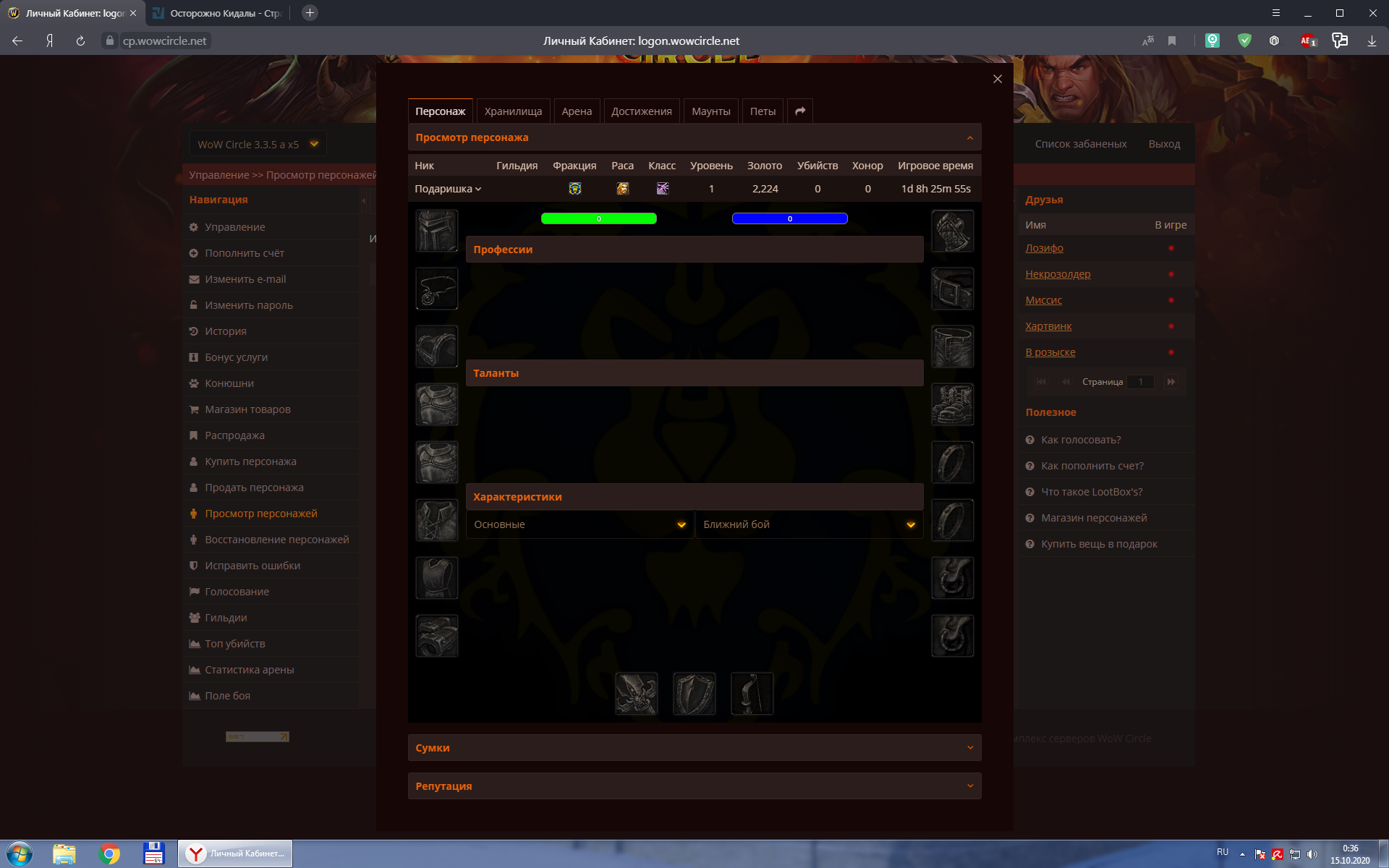Open the Ближний бой dropdown
The width and height of the screenshot is (1389, 868).
[x=809, y=524]
